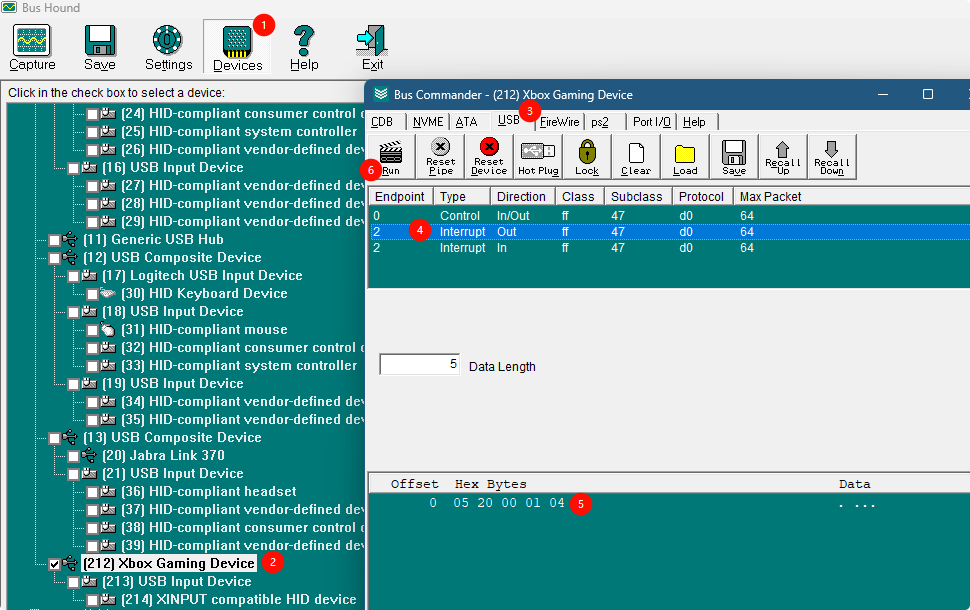
Task: Click the Save floppy disk icon in main toolbar
Action: [100, 40]
